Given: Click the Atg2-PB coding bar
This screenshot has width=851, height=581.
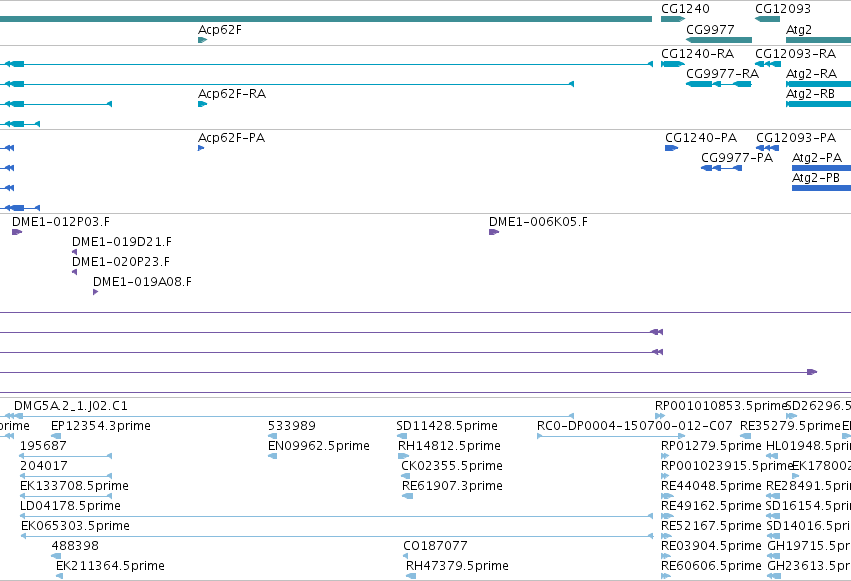Looking at the screenshot, I should [821, 188].
